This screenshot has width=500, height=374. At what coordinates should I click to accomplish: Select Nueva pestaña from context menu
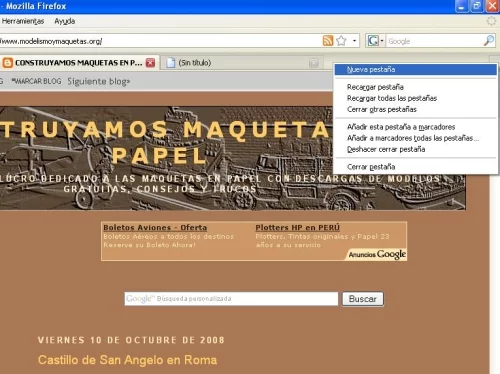(x=416, y=70)
